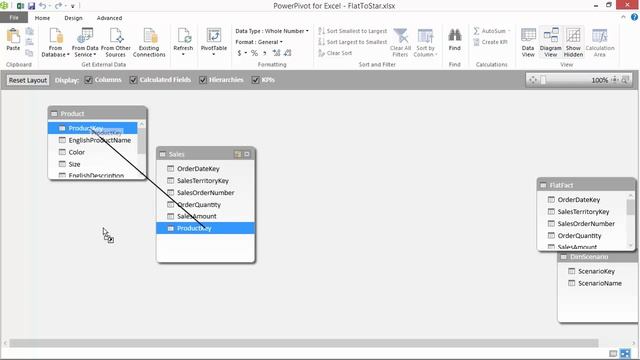Select grid view icon in status bar
Viewport: 640px width, 360px height.
[613, 353]
